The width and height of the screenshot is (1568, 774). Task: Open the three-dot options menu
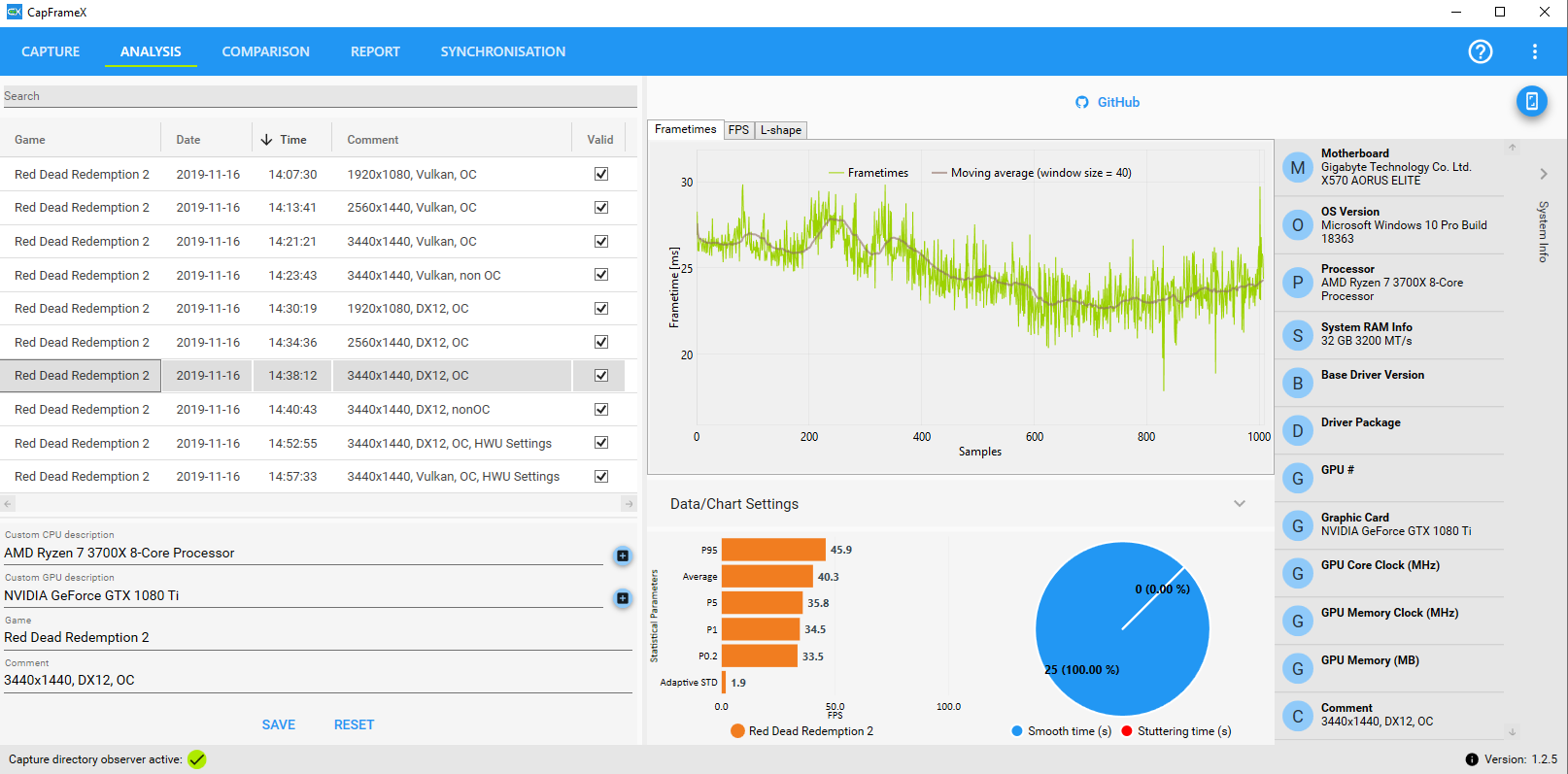point(1535,51)
